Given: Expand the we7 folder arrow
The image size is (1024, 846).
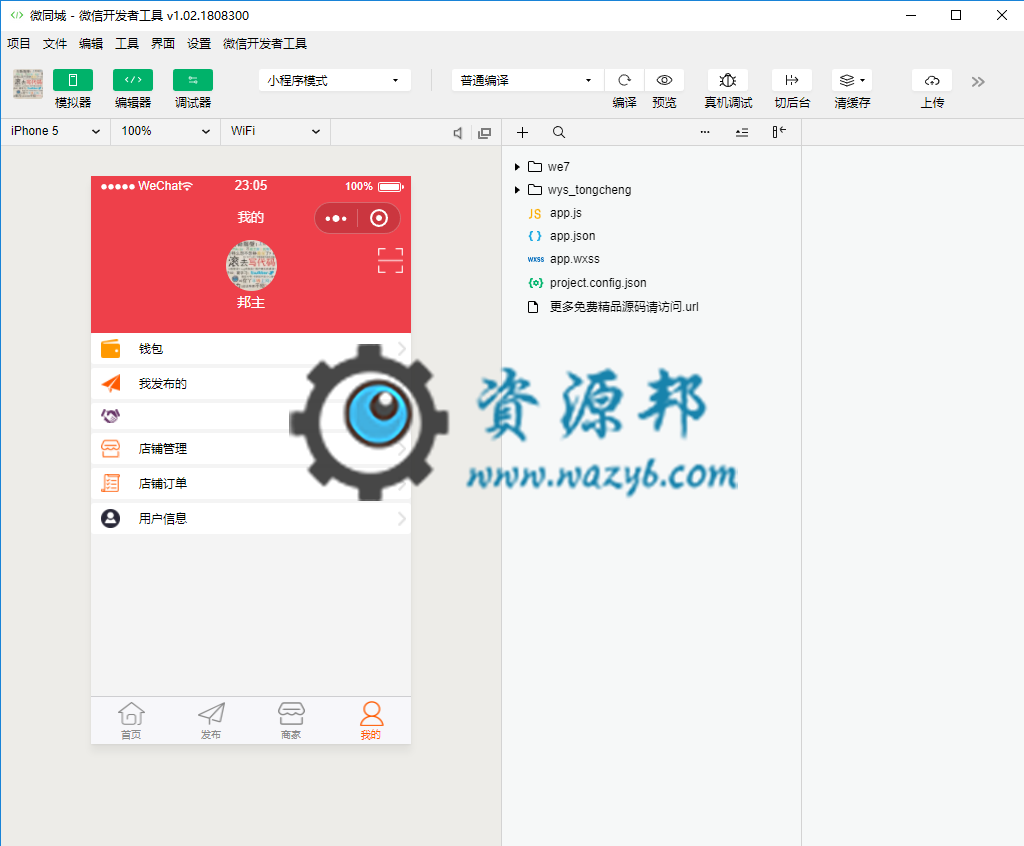Looking at the screenshot, I should [x=517, y=167].
